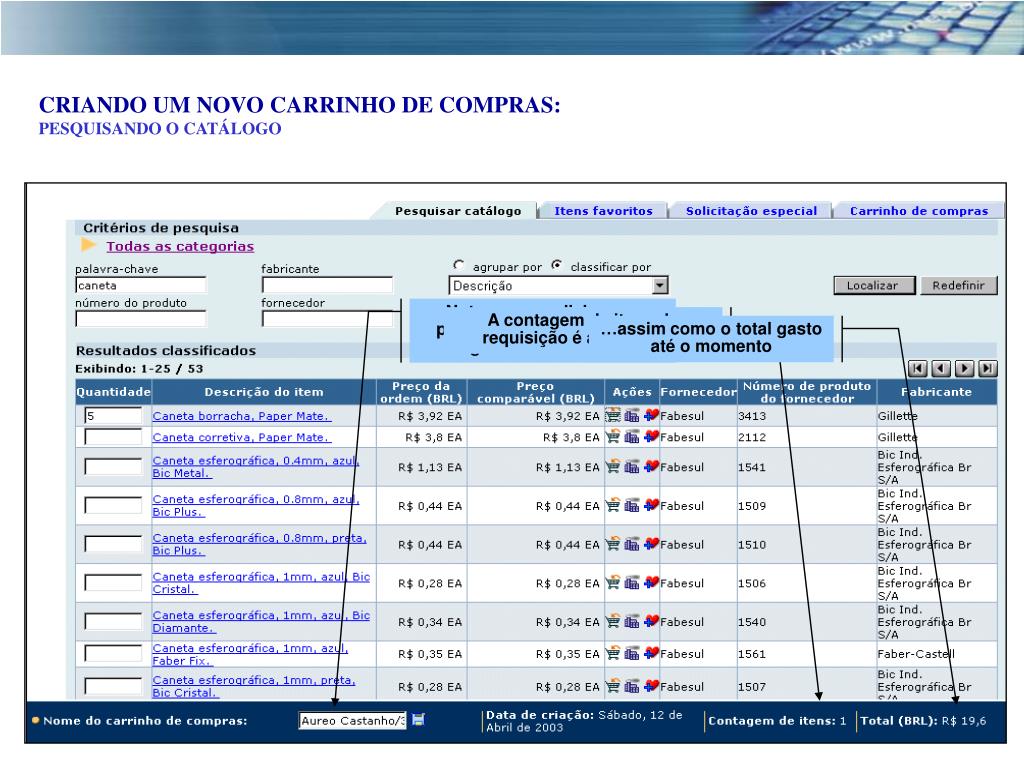Image resolution: width=1024 pixels, height=768 pixels.
Task: Open 'Caneta corretiva, Paper Mate' item link
Action: pyautogui.click(x=241, y=438)
